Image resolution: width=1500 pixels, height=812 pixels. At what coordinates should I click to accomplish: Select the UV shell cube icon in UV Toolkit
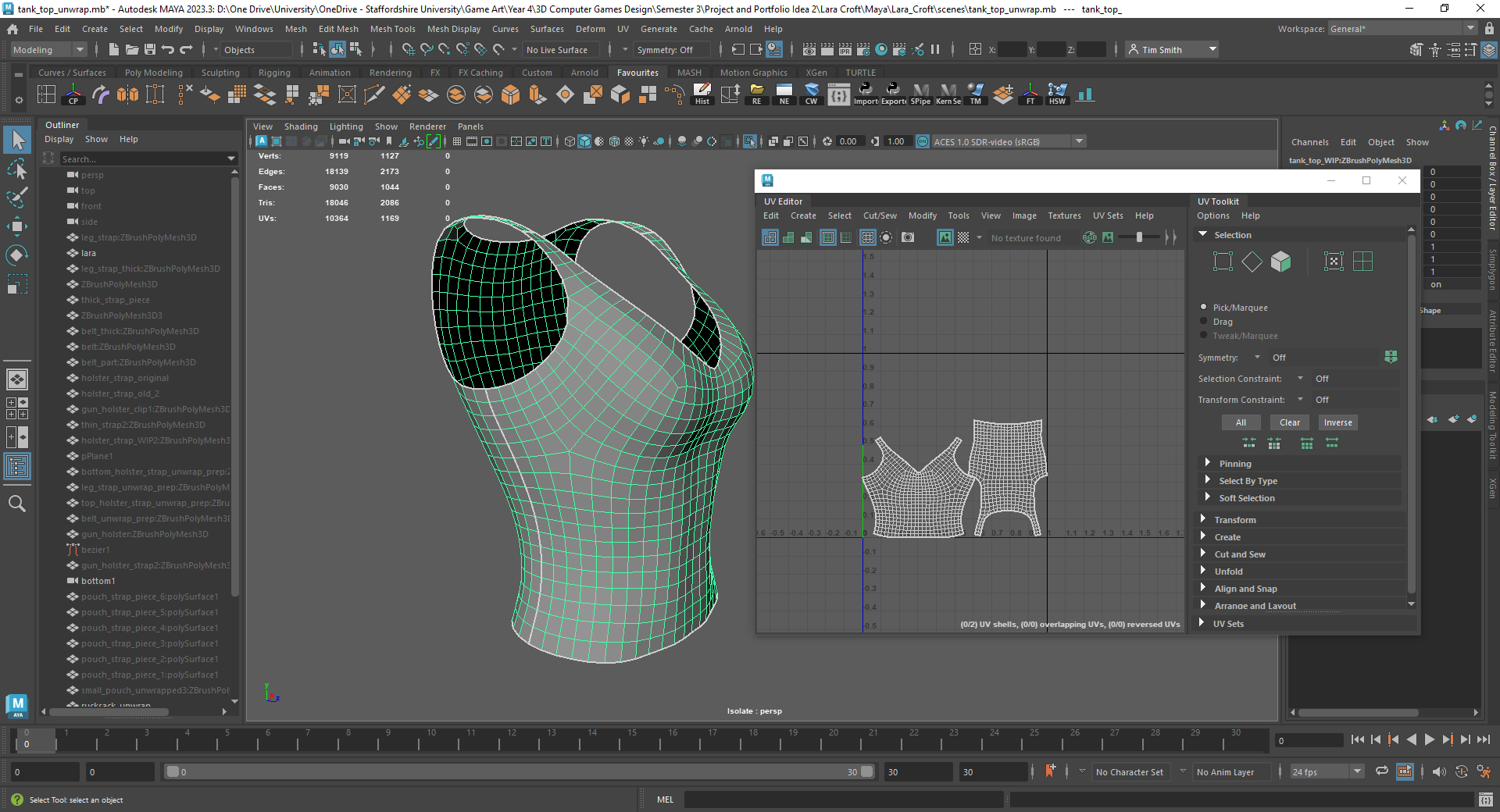[1281, 262]
